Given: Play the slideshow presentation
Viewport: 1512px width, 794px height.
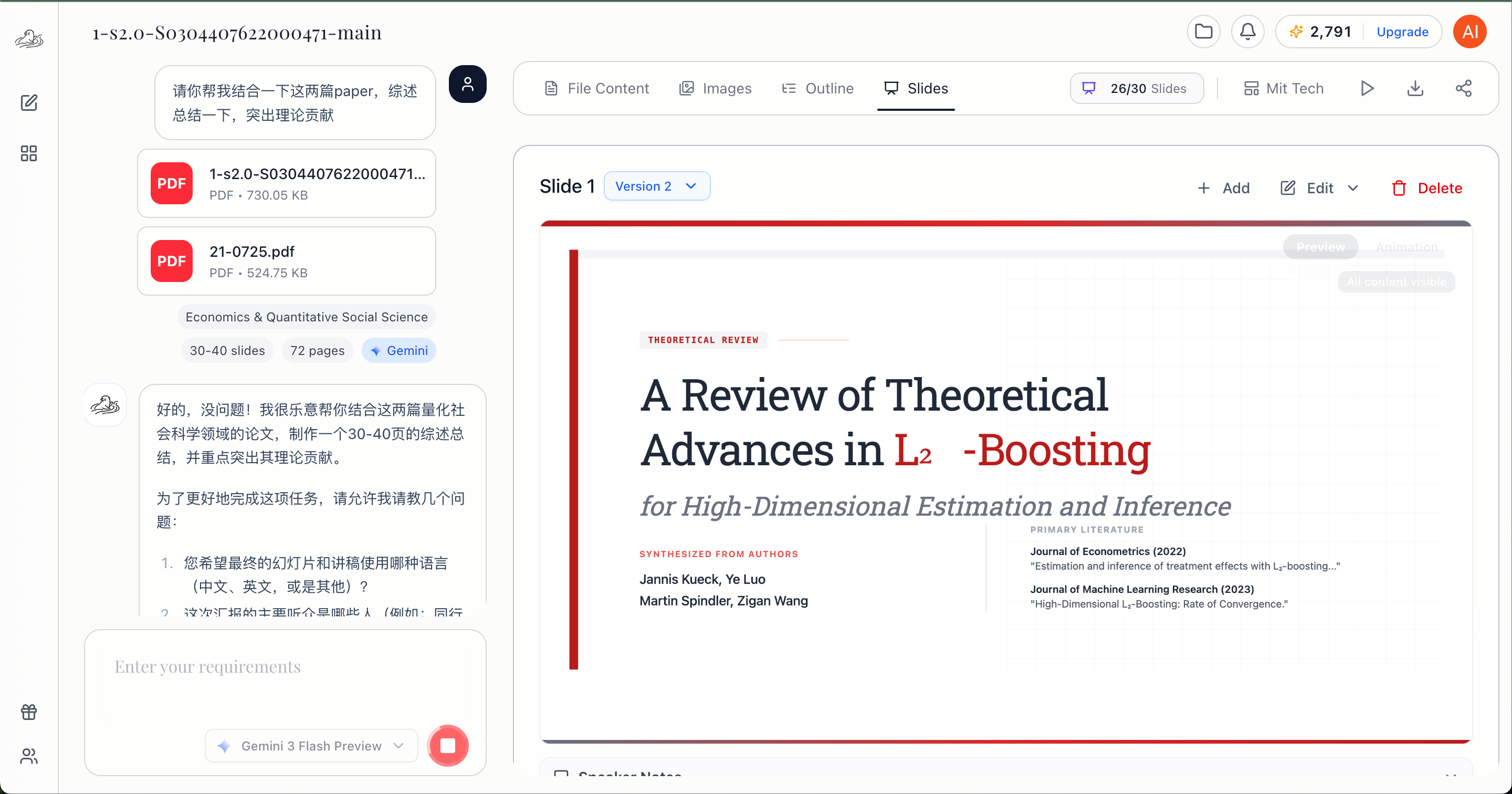Looking at the screenshot, I should [x=1367, y=89].
